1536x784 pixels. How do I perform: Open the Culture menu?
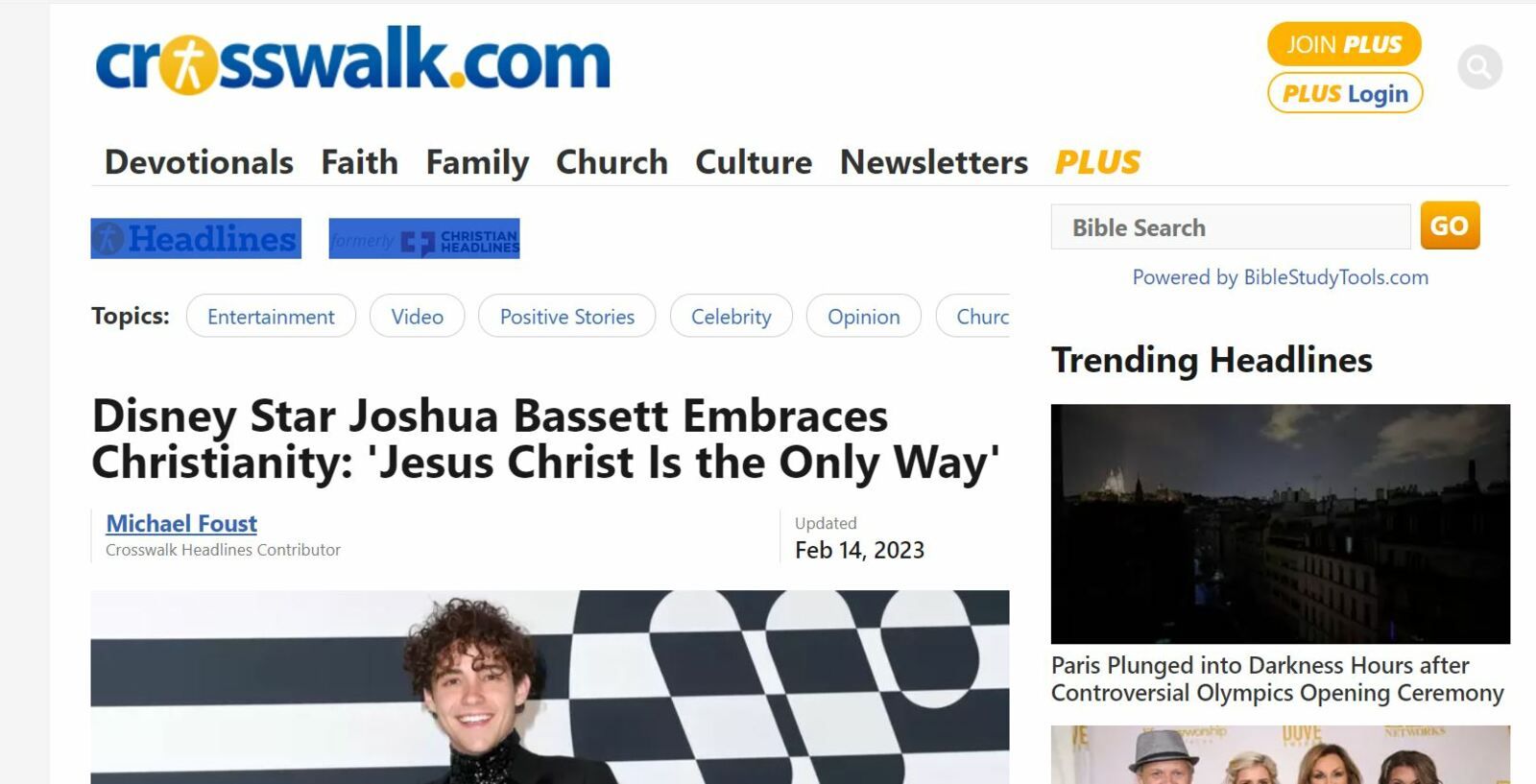(x=754, y=162)
